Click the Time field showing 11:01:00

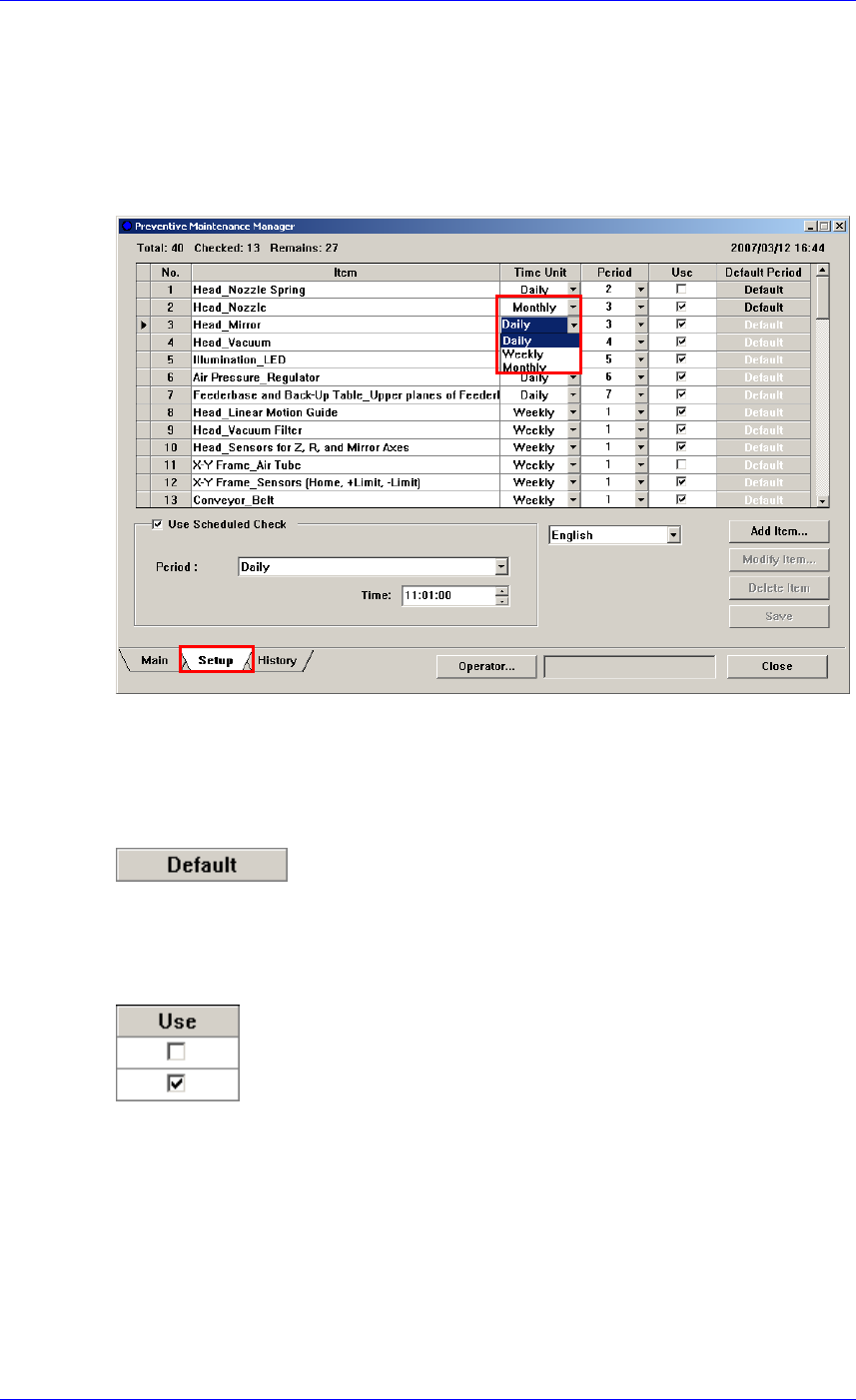point(448,596)
